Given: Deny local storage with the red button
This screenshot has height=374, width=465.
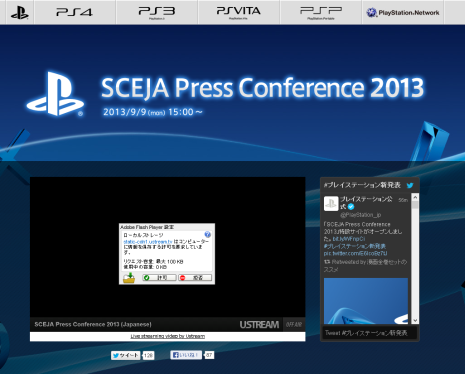Looking at the screenshot, I should pos(195,278).
